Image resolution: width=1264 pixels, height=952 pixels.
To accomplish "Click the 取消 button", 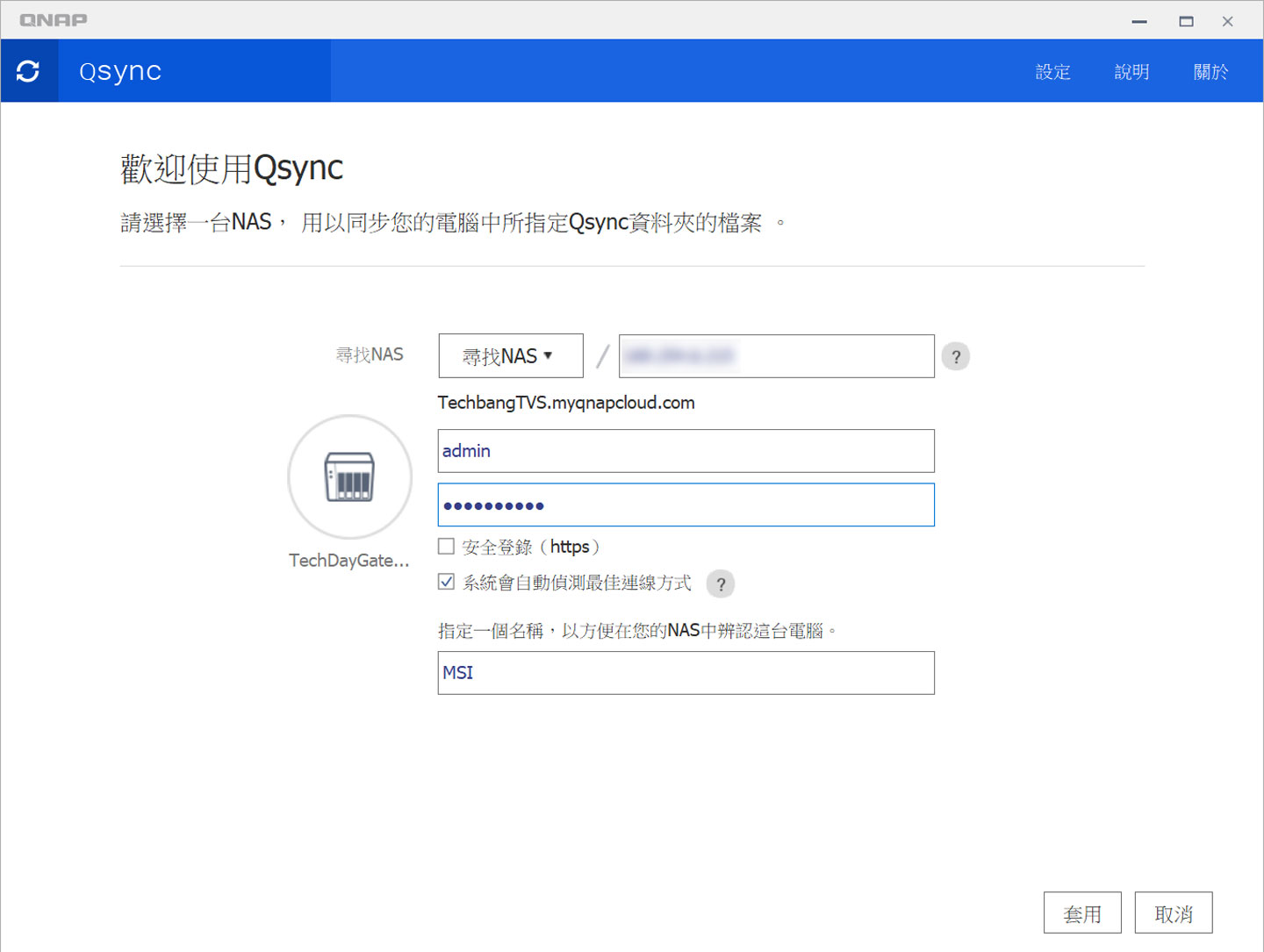I will click(x=1173, y=913).
